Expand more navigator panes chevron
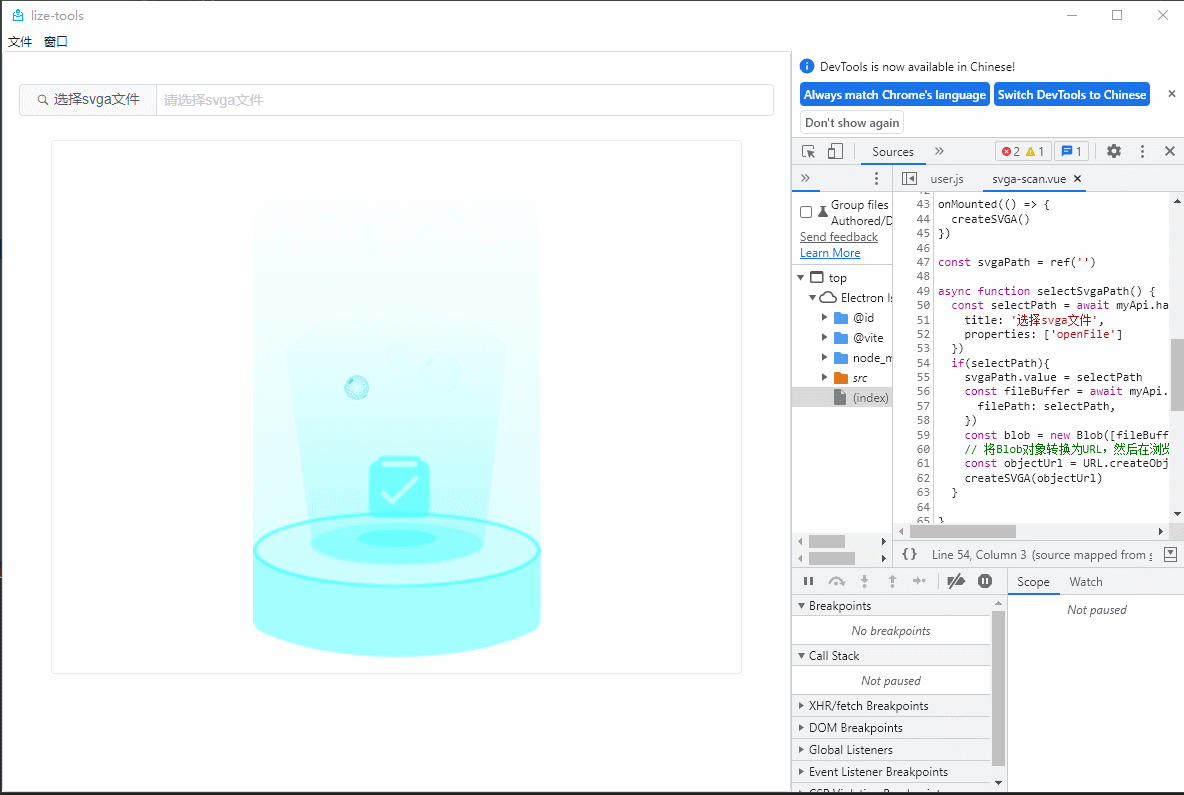The width and height of the screenshot is (1184, 795). point(805,178)
